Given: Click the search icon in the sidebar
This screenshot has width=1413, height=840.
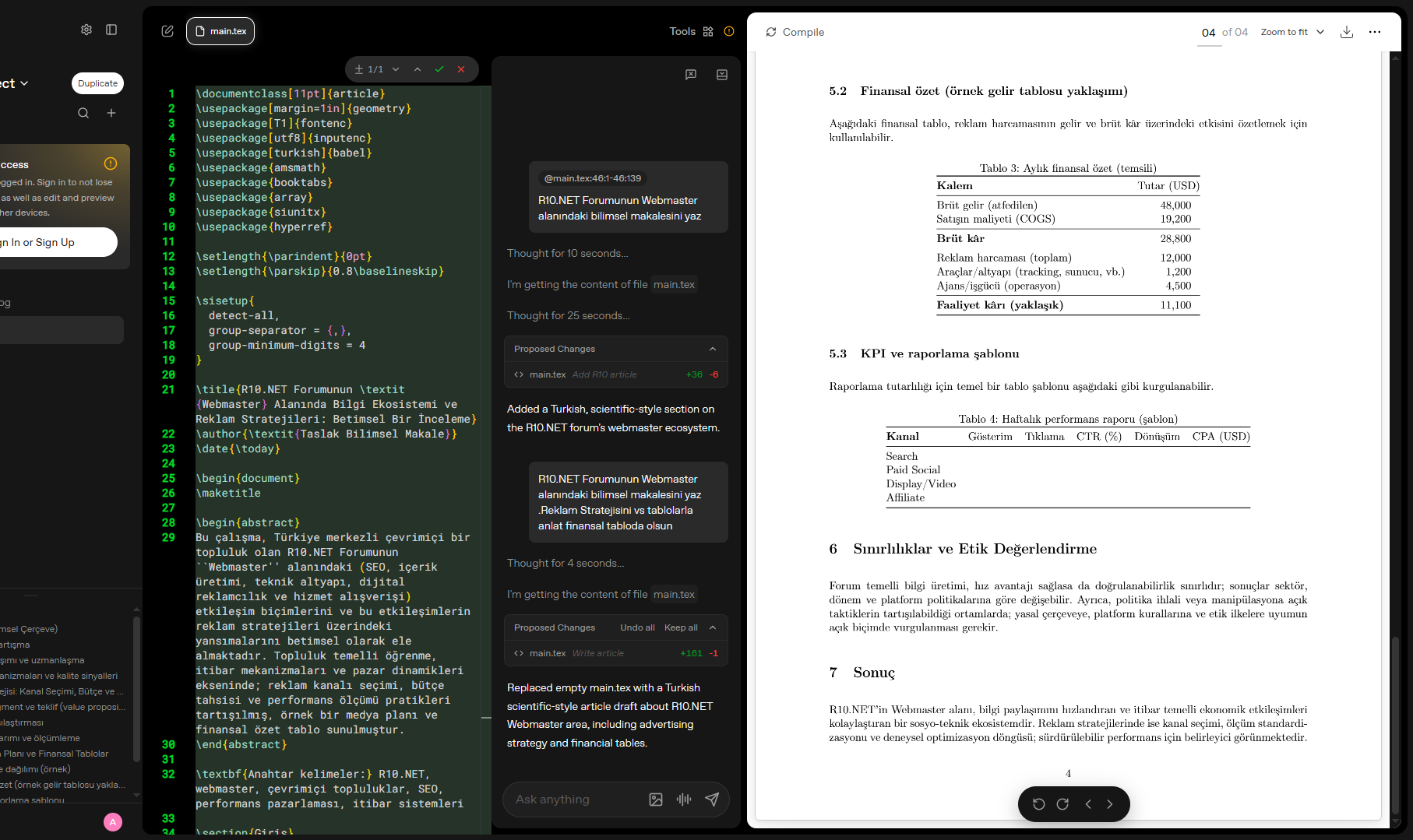Looking at the screenshot, I should tap(83, 113).
